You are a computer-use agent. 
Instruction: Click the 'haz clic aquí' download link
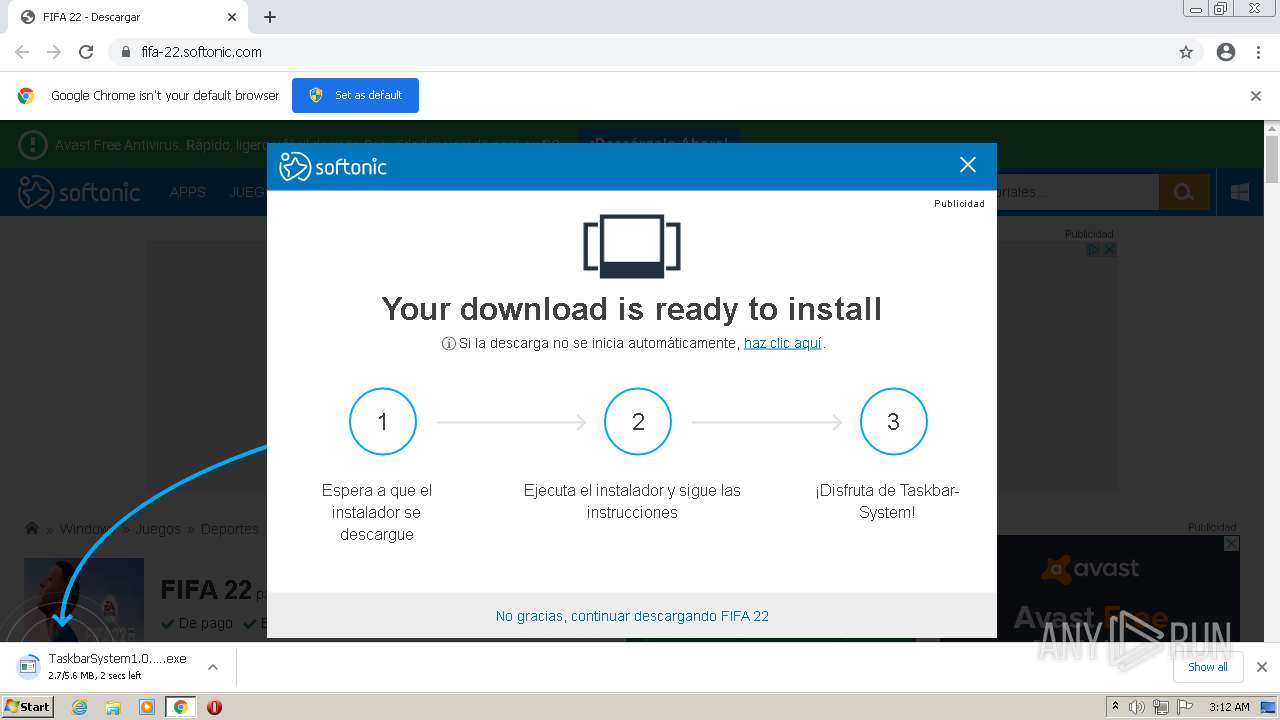[782, 343]
